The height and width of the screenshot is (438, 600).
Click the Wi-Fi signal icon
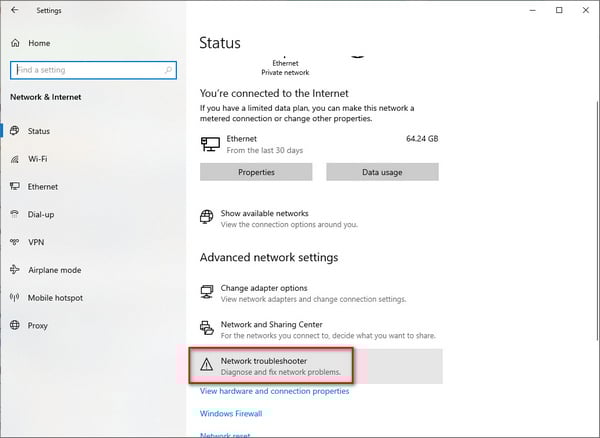click(15, 159)
